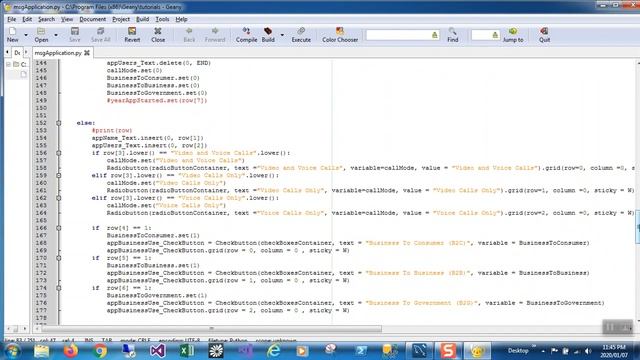The image size is (640, 360).
Task: Fold the if block at line 156
Action: pyautogui.click(x=59, y=153)
